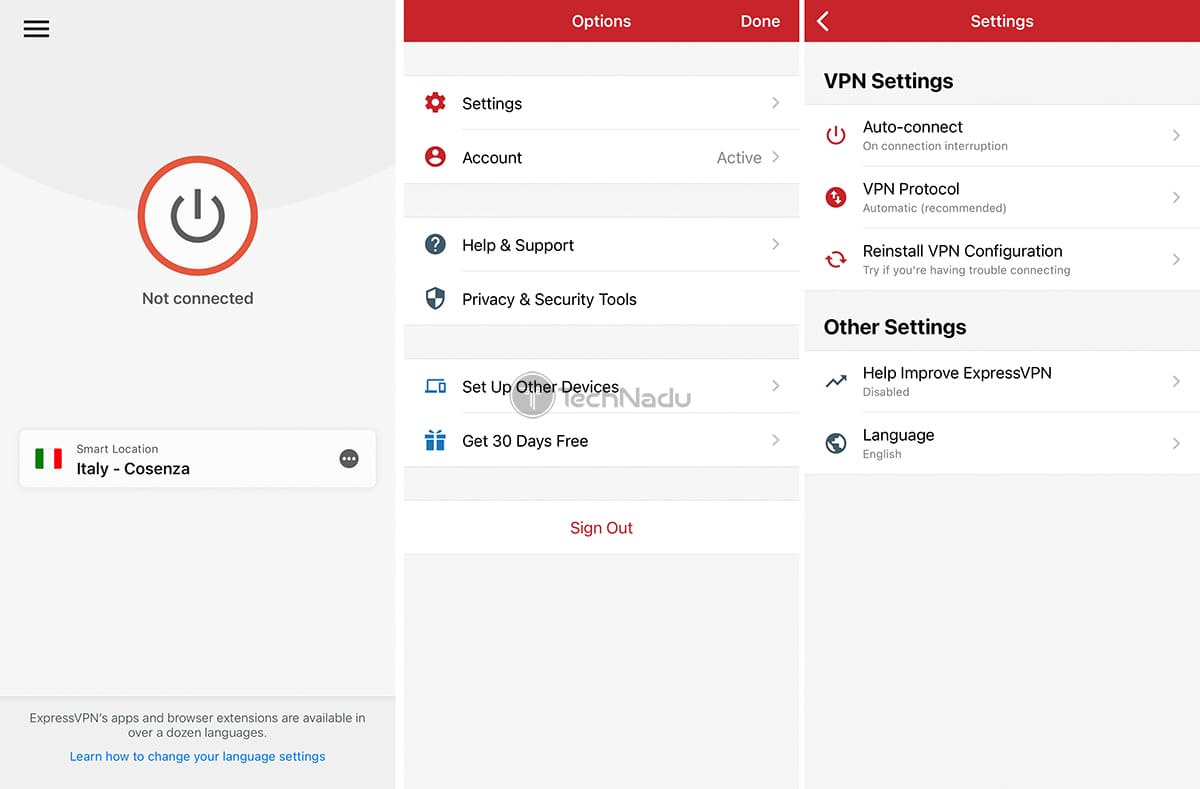The width and height of the screenshot is (1200, 789).
Task: Click 'Automatic (recommended)' protocol value
Action: [x=935, y=208]
